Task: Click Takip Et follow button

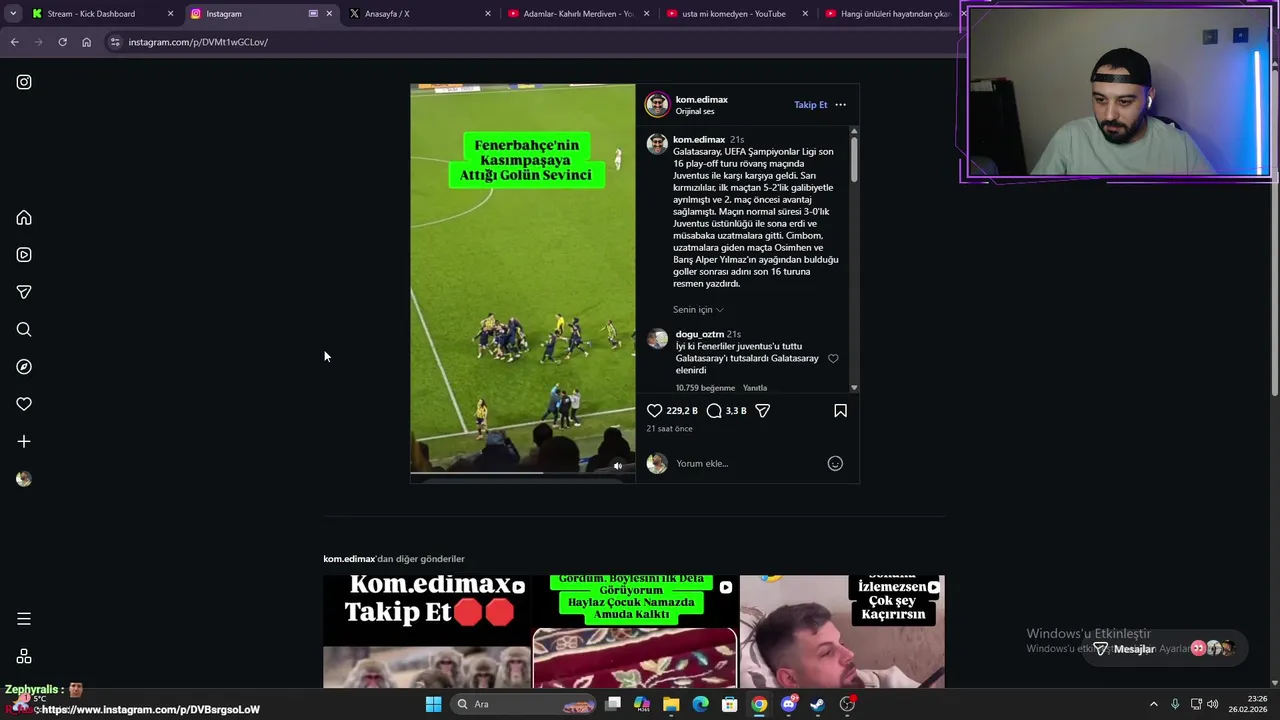Action: point(810,105)
